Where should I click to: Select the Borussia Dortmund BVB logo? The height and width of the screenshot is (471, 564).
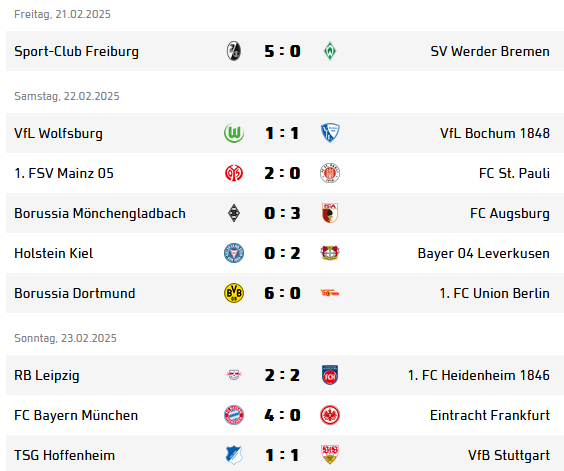pos(234,293)
